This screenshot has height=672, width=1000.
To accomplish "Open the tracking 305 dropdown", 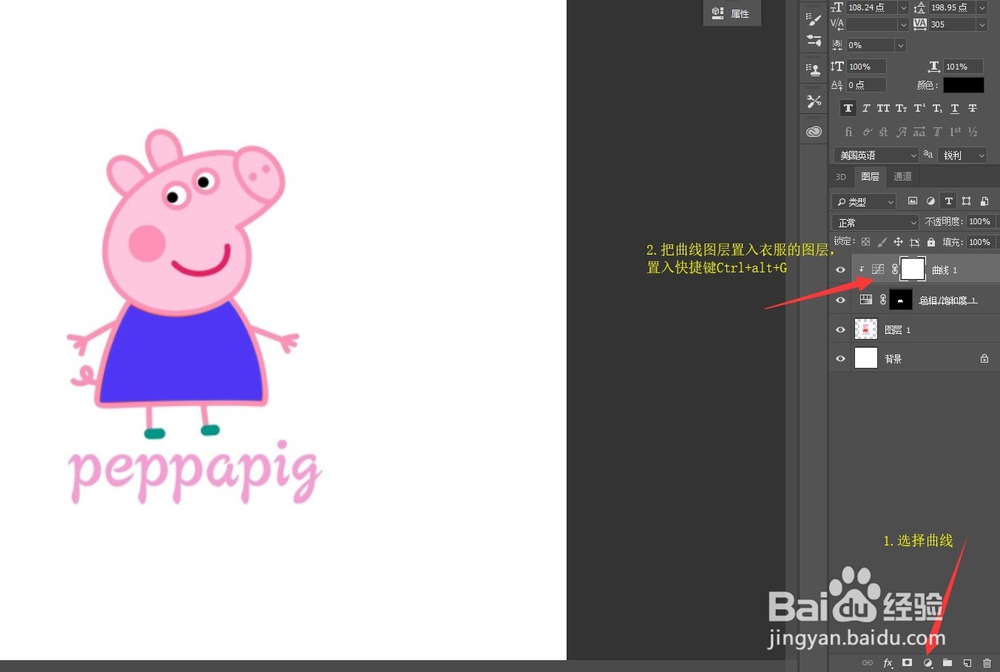I will tap(982, 24).
